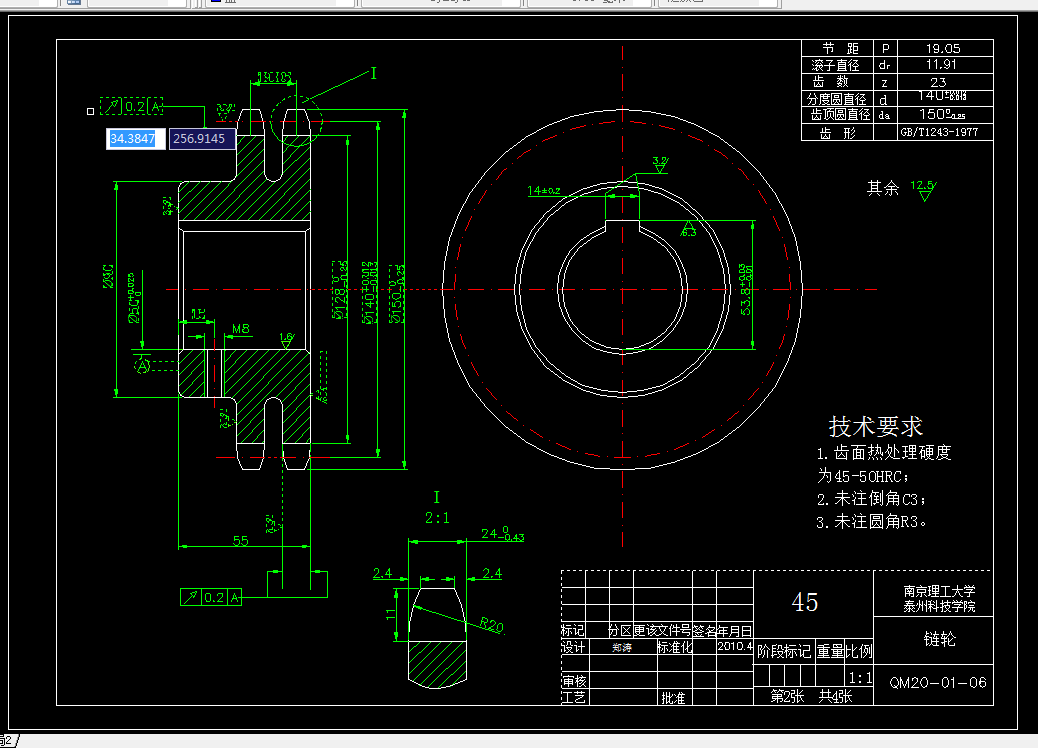Image resolution: width=1038 pixels, height=748 pixels.
Task: Click the "I" callout letter at the leader end
Action: coord(373,73)
